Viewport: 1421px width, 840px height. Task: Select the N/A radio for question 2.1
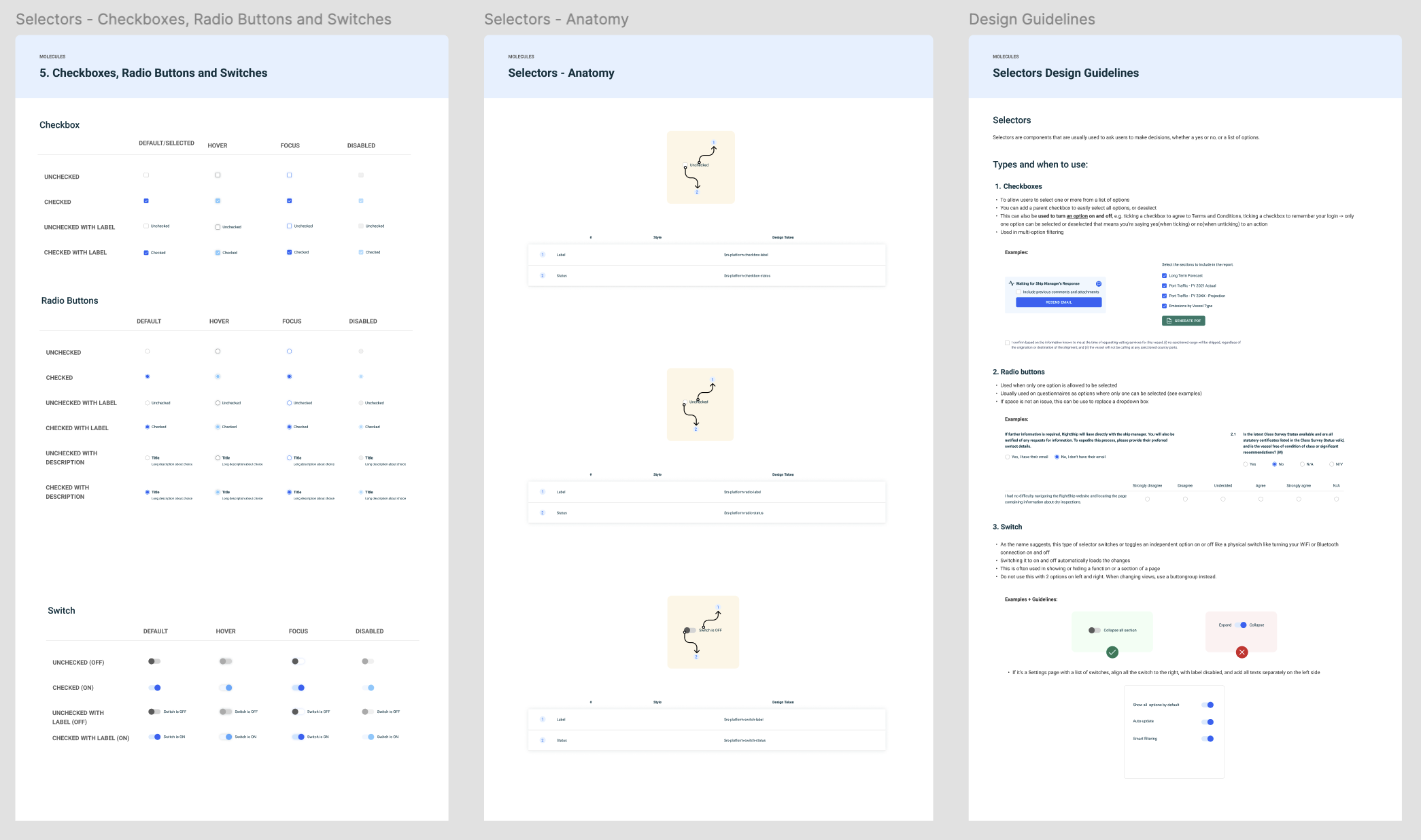[1302, 464]
